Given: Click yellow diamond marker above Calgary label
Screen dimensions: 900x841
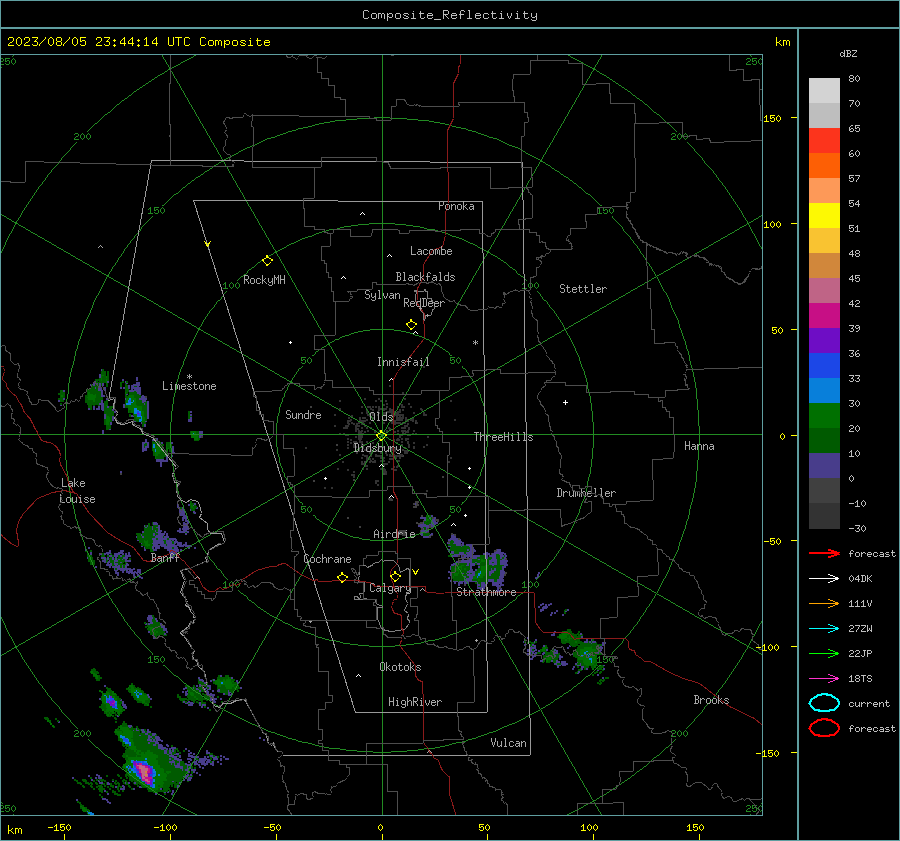Looking at the screenshot, I should (x=395, y=576).
